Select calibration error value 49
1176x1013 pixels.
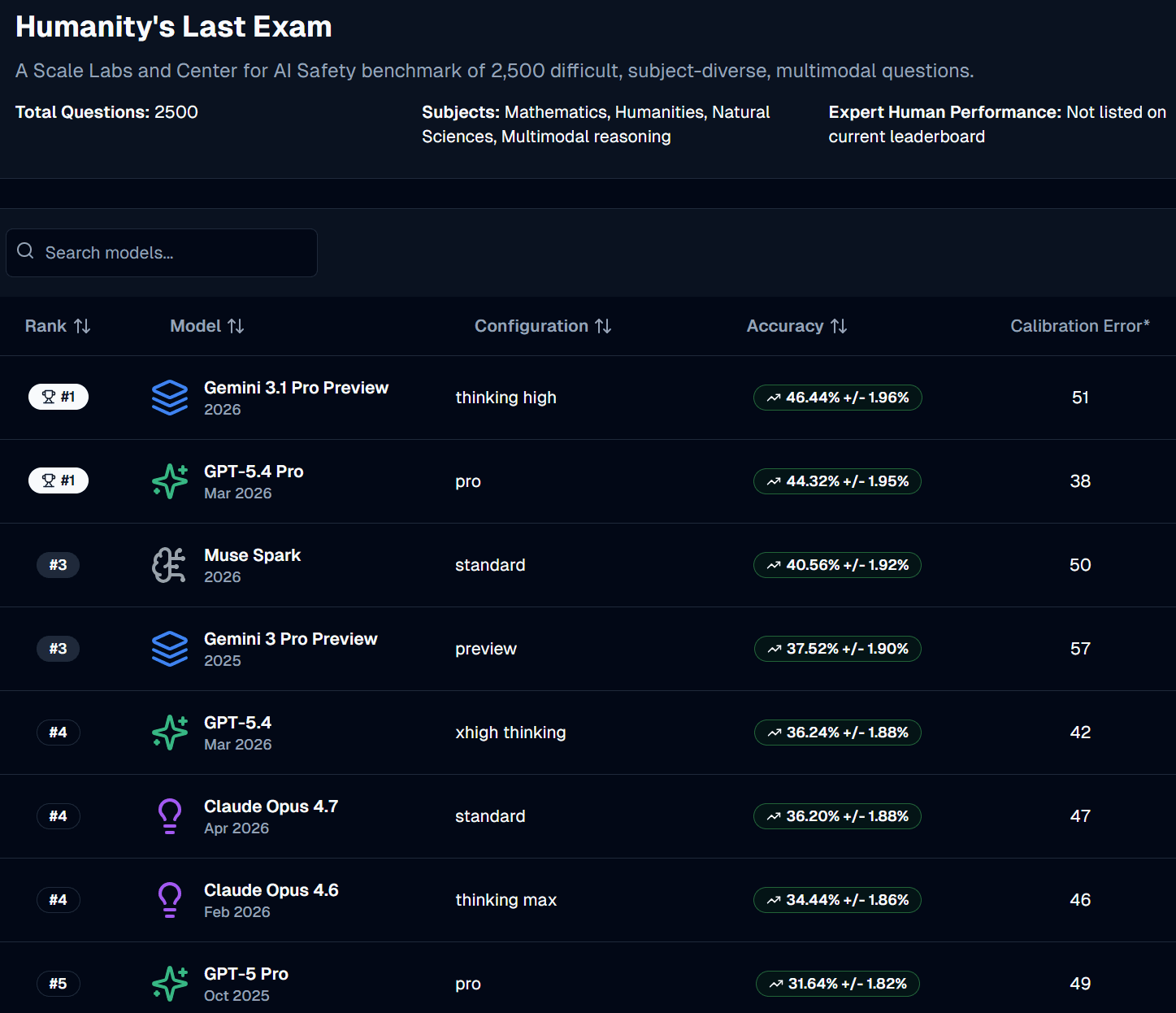pos(1080,984)
